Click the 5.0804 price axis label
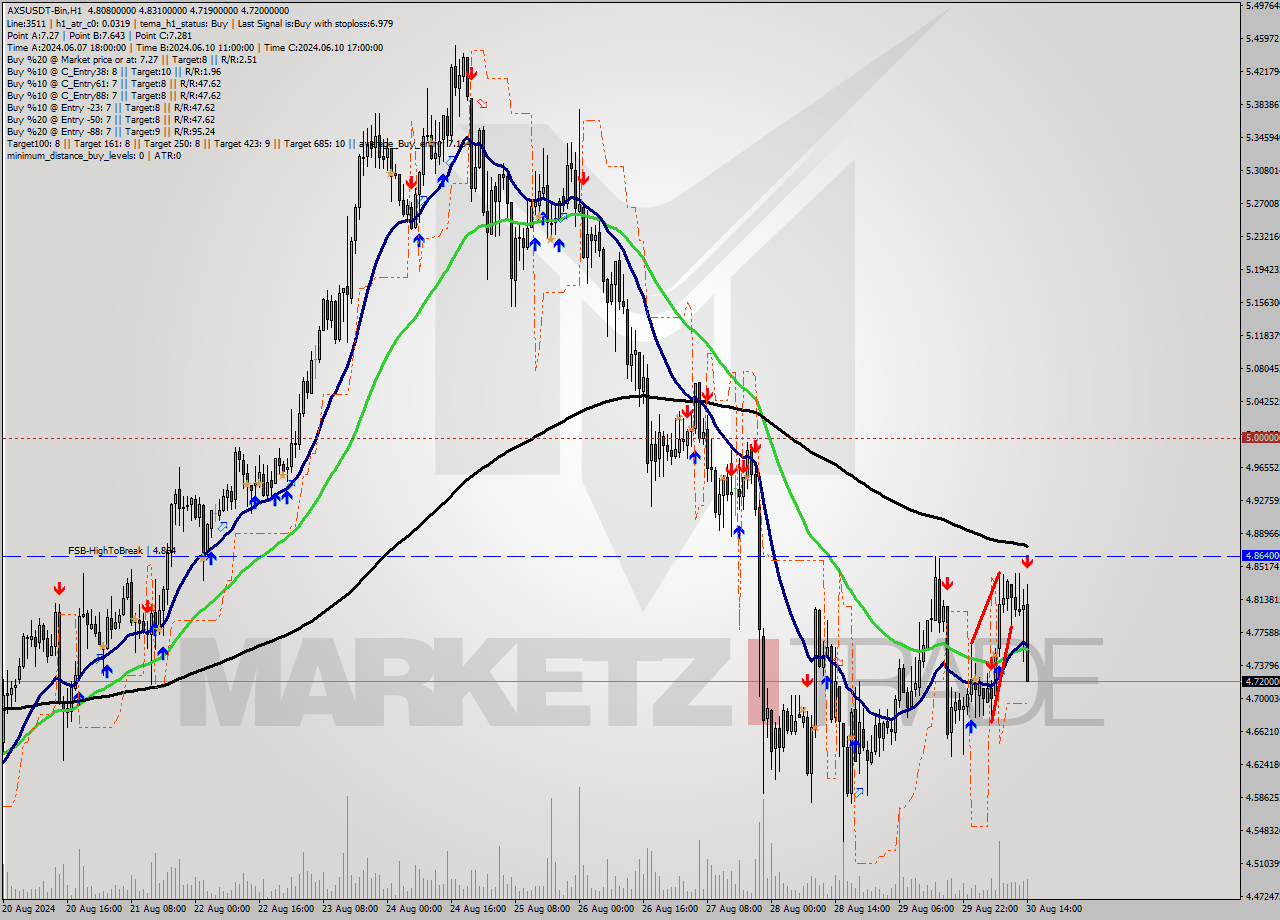1280x920 pixels. [x=1262, y=369]
